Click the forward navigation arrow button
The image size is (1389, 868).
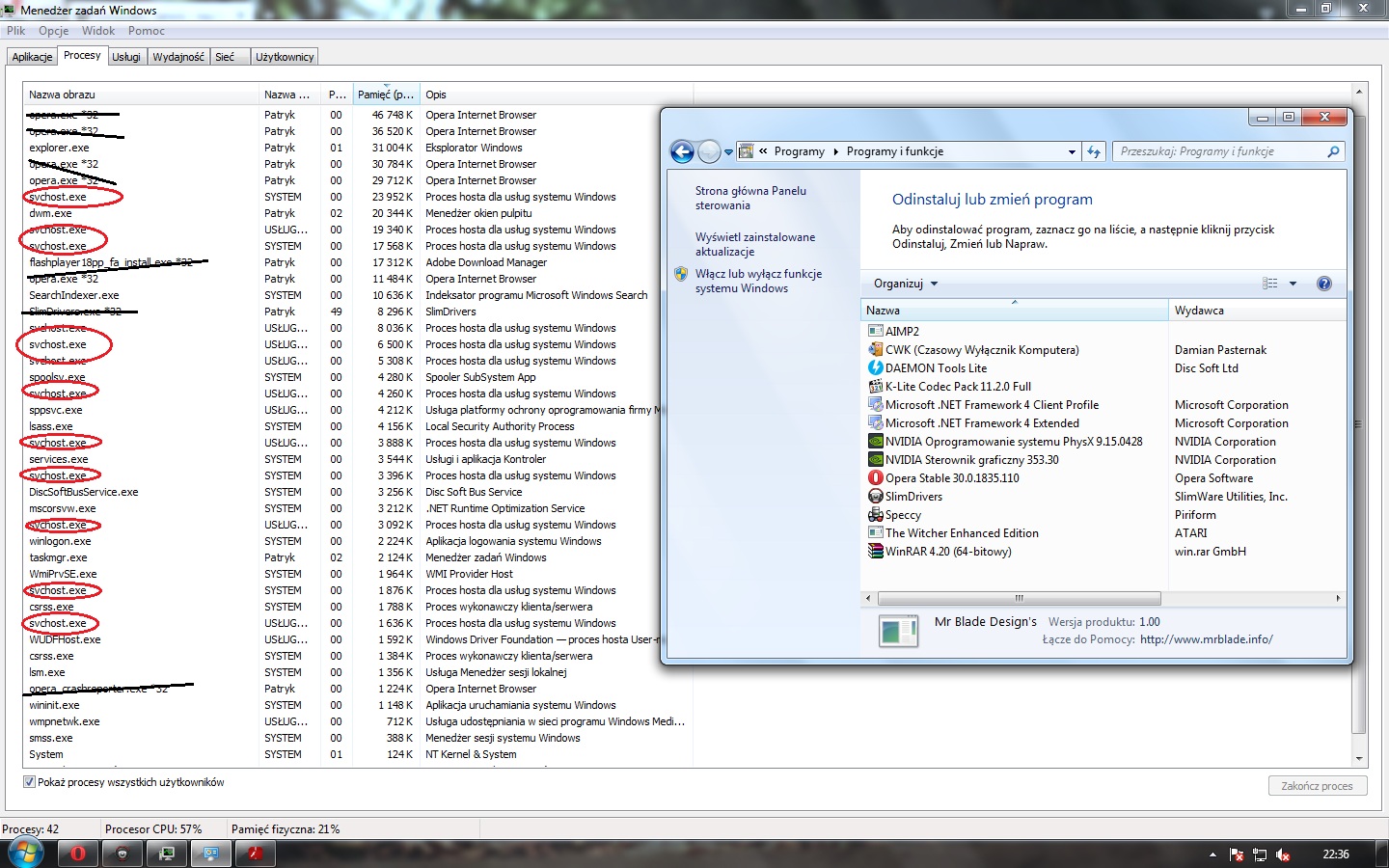709,151
